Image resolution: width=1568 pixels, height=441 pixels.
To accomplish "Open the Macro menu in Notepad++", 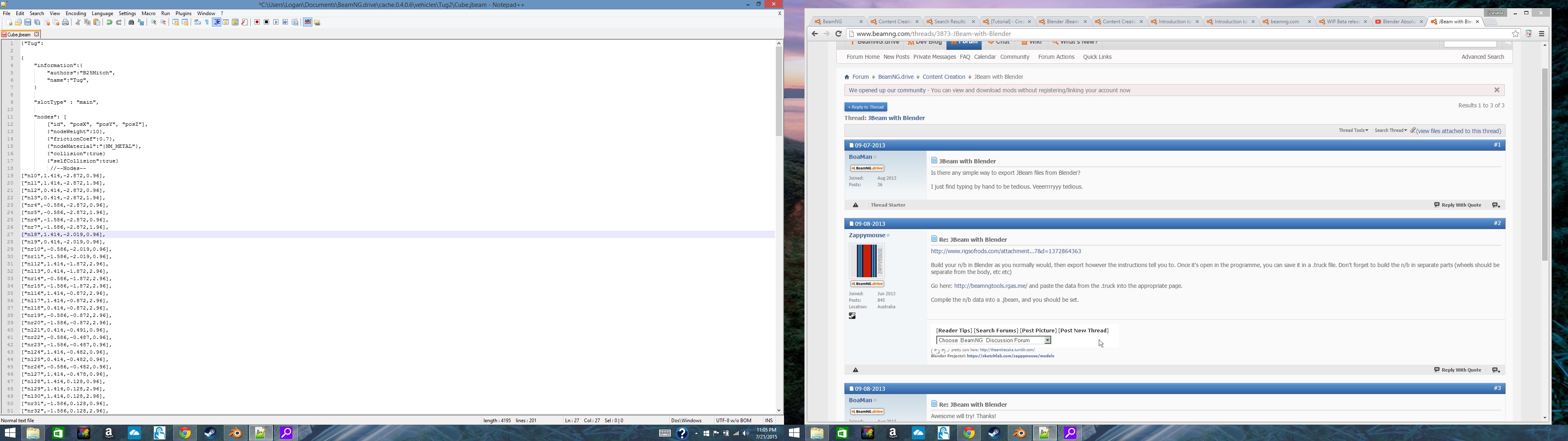I will tap(149, 13).
